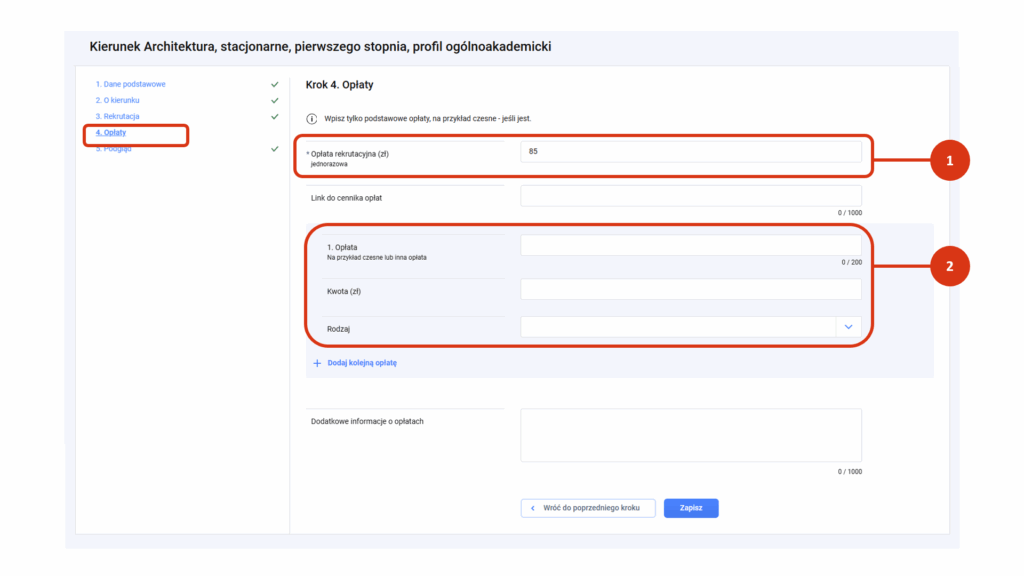Image resolution: width=1024 pixels, height=576 pixels.
Task: Click Wróć do poprzedniego kroku button
Action: point(588,508)
